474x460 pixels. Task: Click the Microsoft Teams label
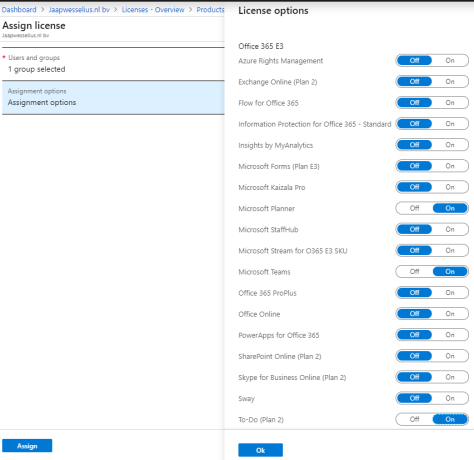[x=264, y=272]
